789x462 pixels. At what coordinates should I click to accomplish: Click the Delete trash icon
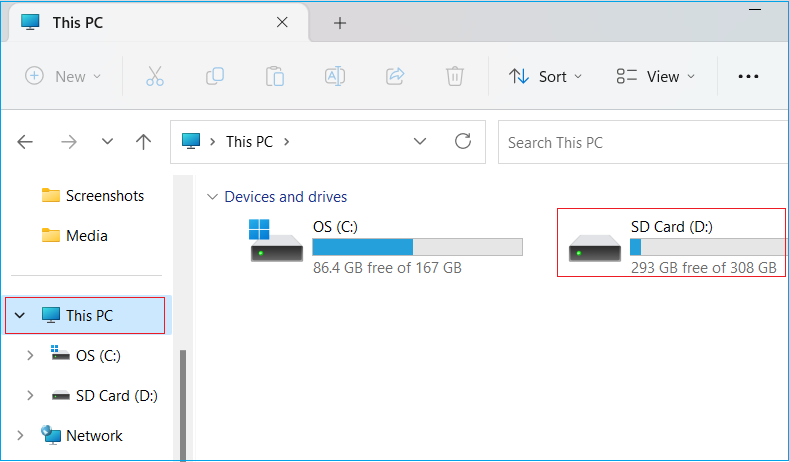(x=454, y=76)
